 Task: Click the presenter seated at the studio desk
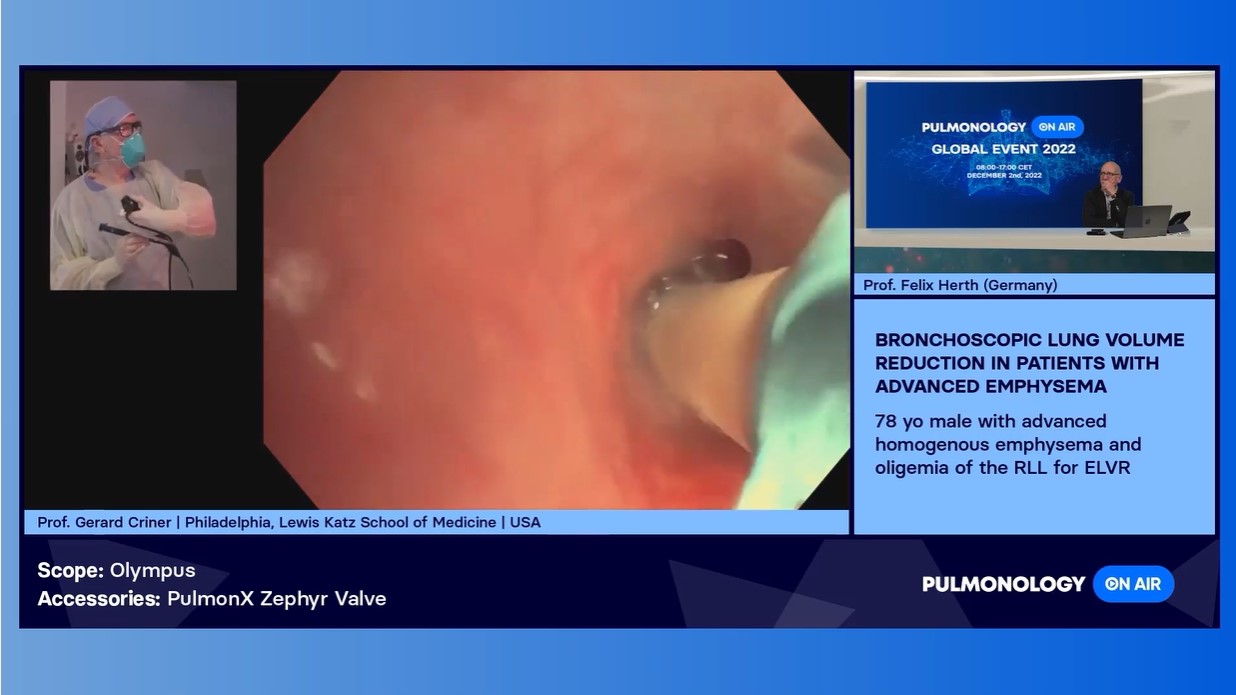pos(1107,194)
